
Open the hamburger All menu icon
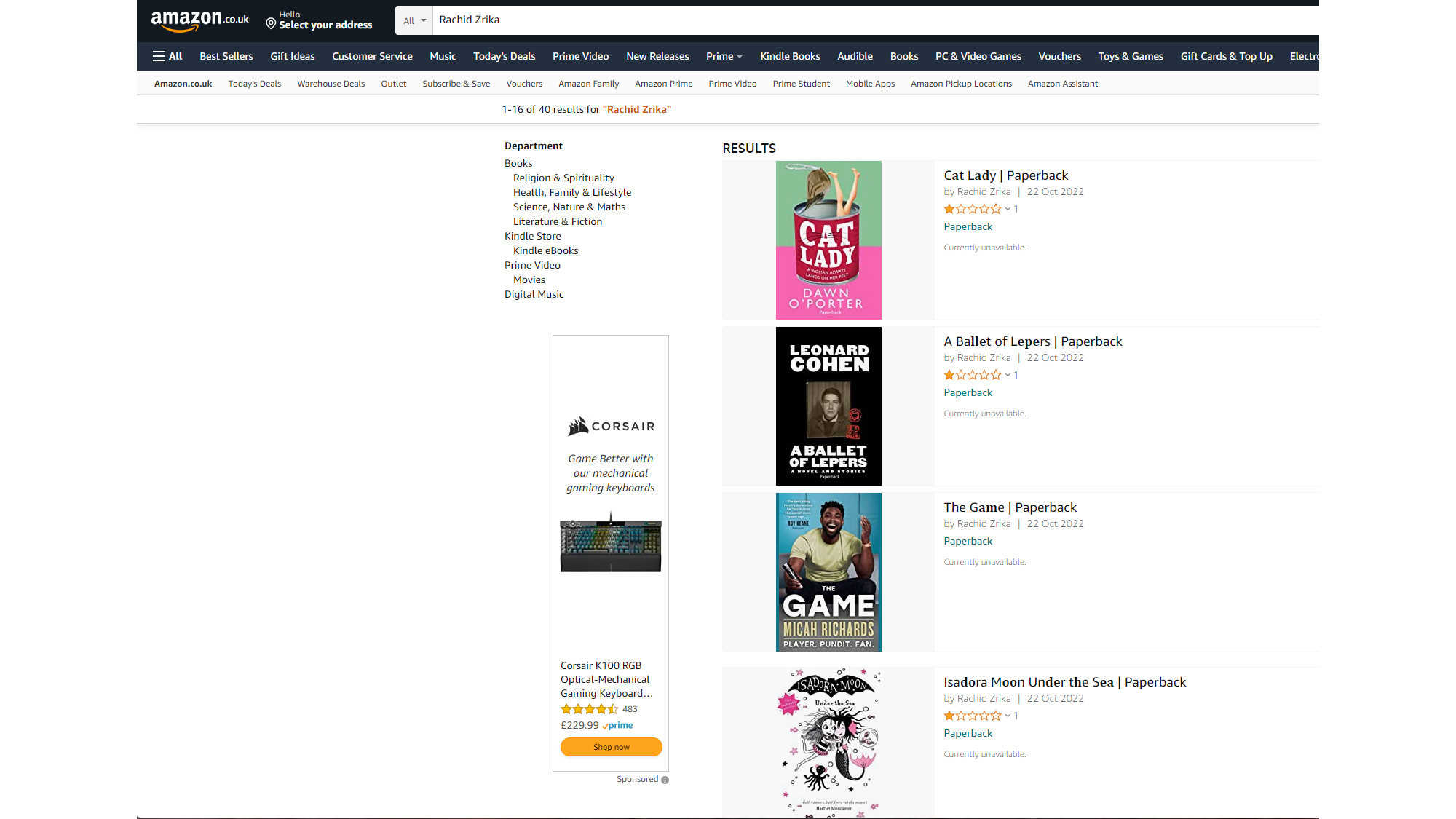[x=167, y=56]
